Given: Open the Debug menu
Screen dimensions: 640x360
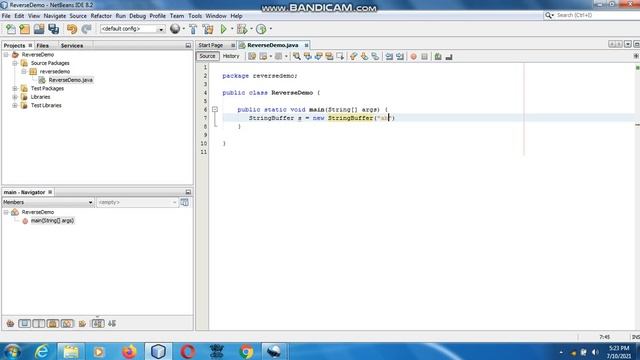Looking at the screenshot, I should [138, 16].
